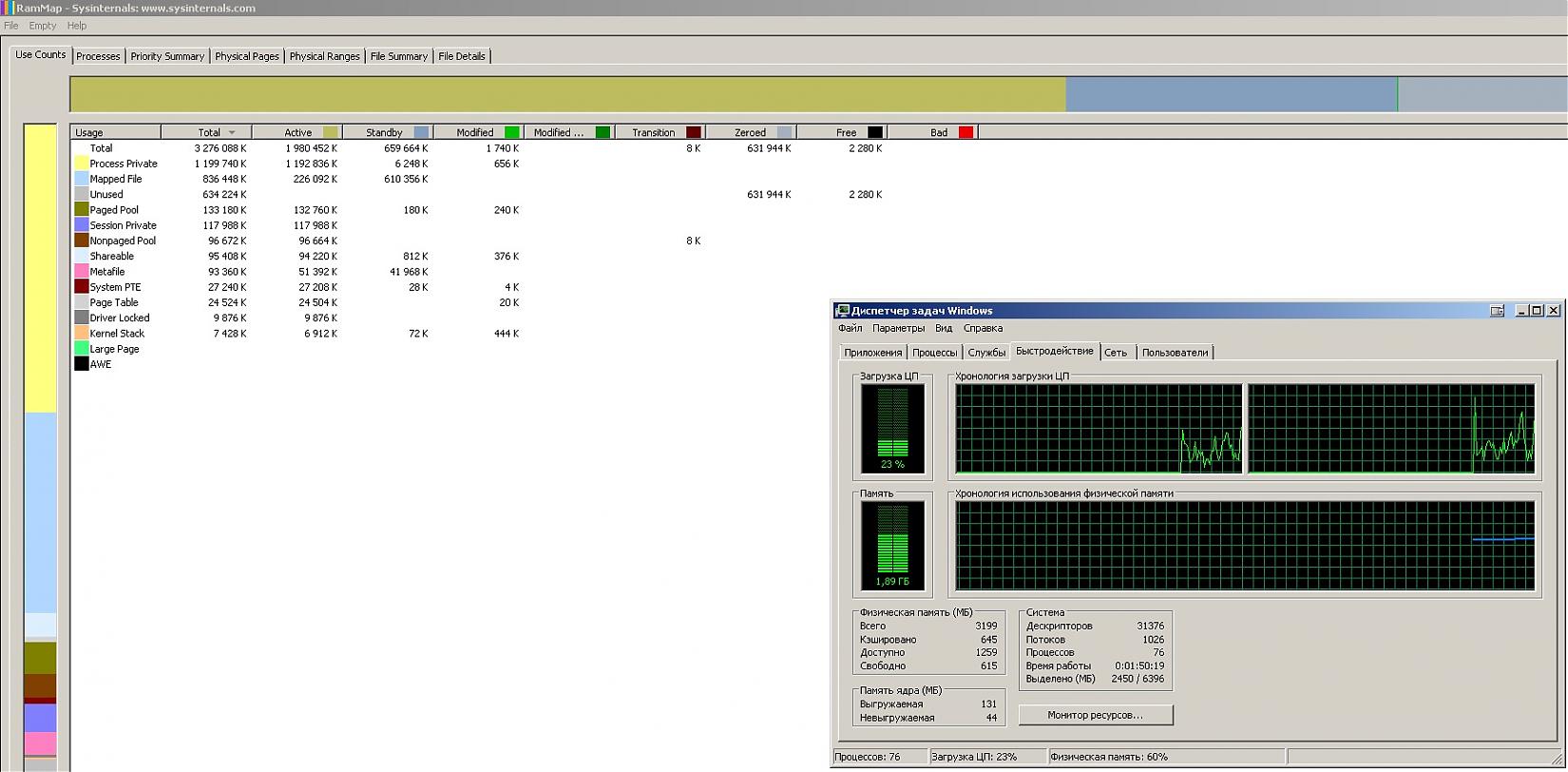This screenshot has width=1568, height=772.
Task: Open the Процессы tab in Task Manager
Action: pos(934,353)
